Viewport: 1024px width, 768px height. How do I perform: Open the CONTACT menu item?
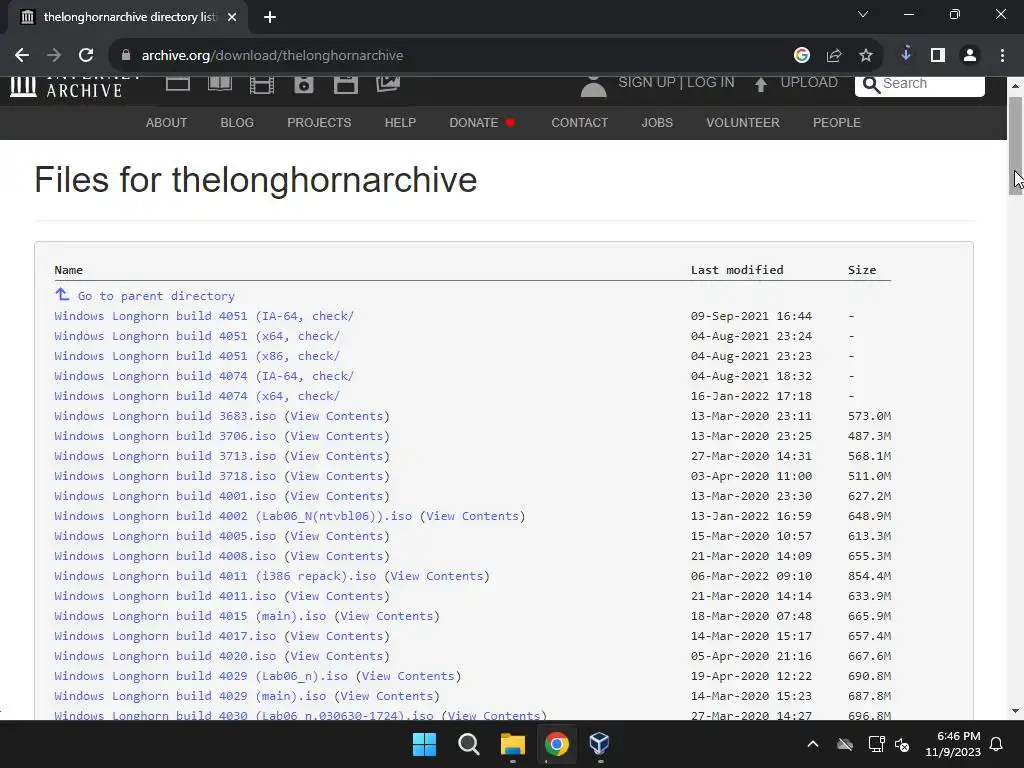tap(579, 123)
